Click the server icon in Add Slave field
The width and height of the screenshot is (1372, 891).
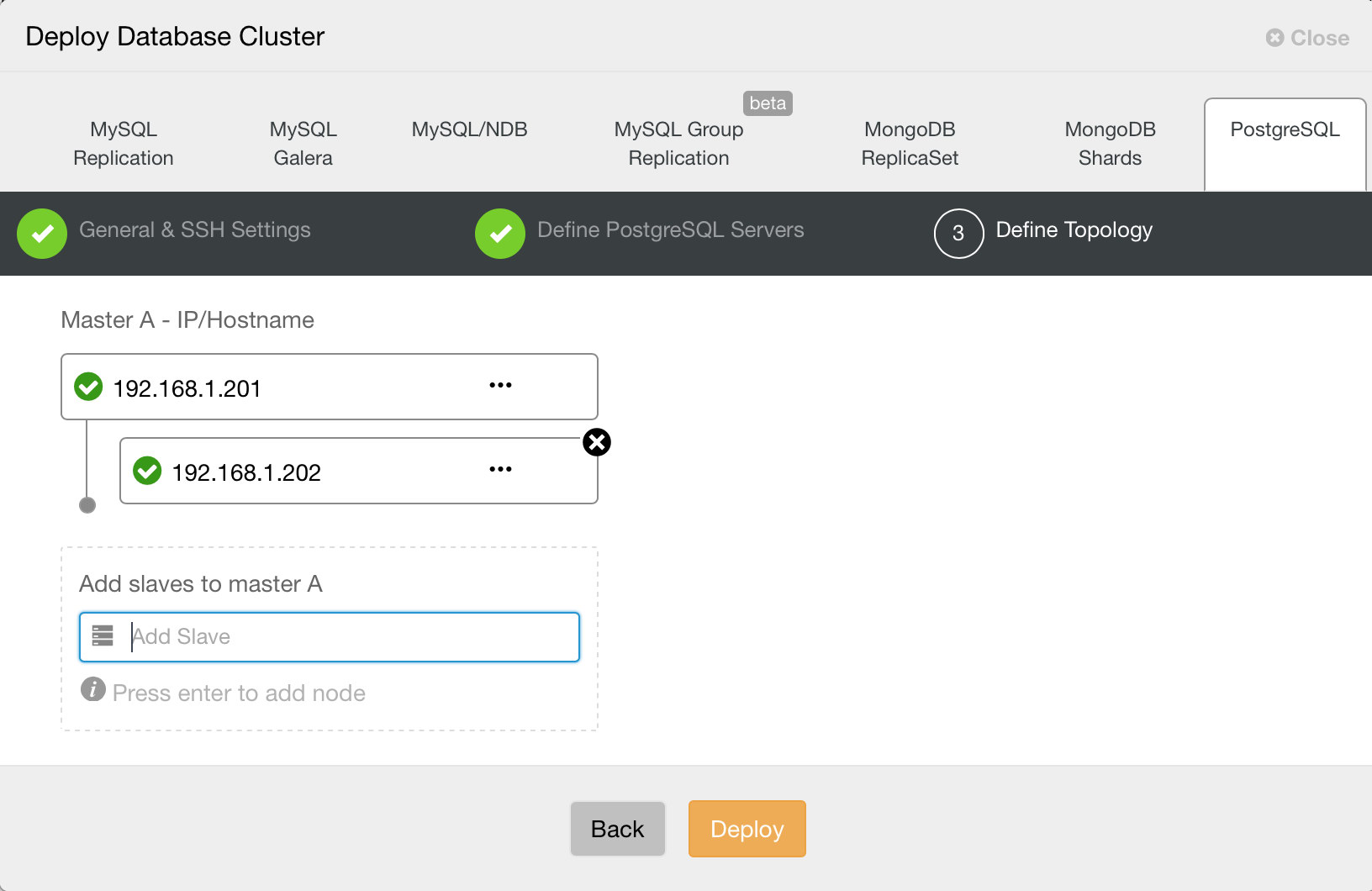103,636
